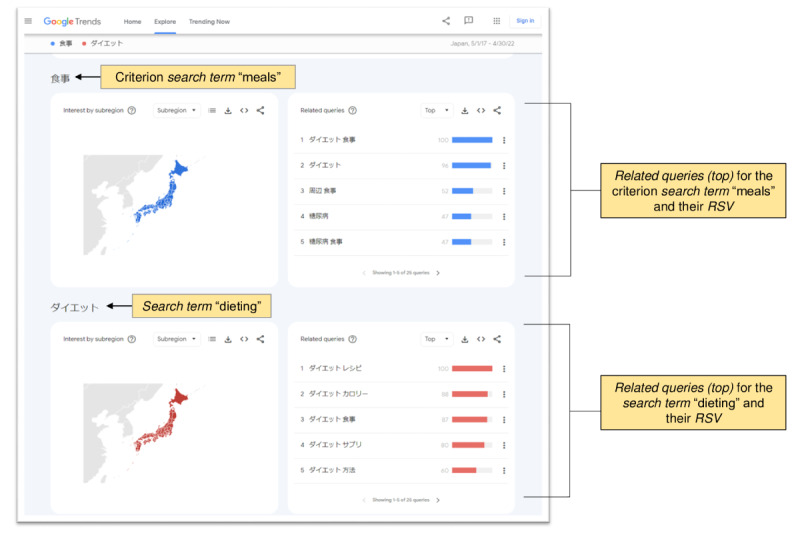Open three-dot menu for 糖尿病 食事 query
This screenshot has width=800, height=537.
click(x=504, y=242)
